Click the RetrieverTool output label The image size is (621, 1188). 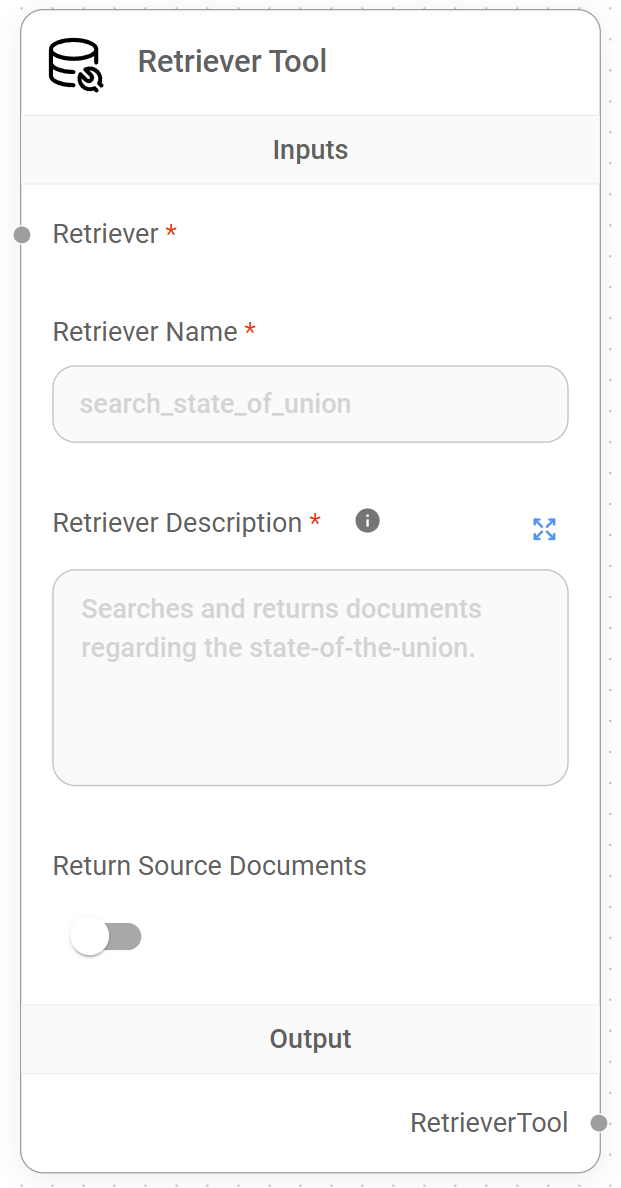[488, 1123]
